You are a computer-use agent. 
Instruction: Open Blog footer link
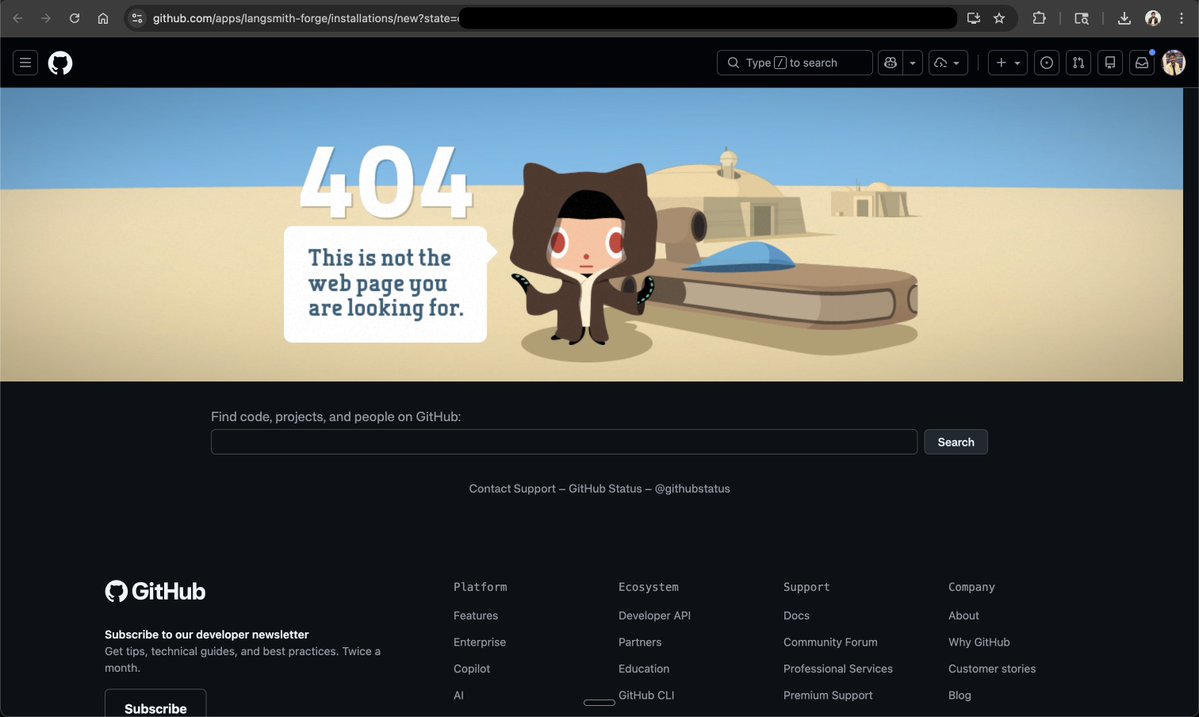click(960, 695)
